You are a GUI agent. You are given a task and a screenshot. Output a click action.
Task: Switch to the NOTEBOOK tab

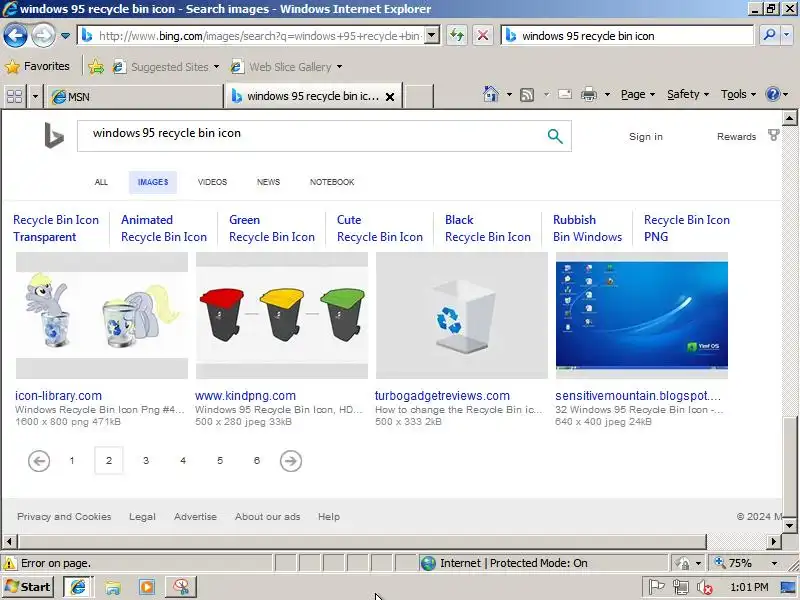click(x=332, y=182)
